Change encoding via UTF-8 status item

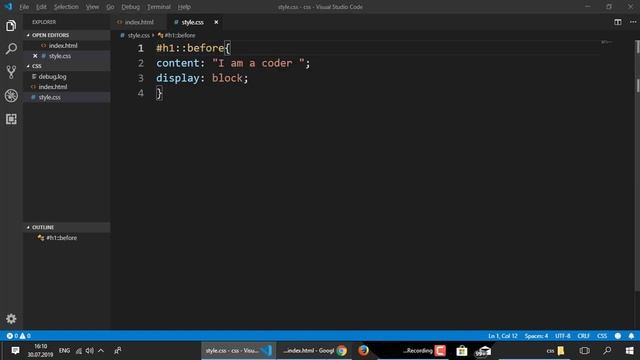click(x=562, y=336)
